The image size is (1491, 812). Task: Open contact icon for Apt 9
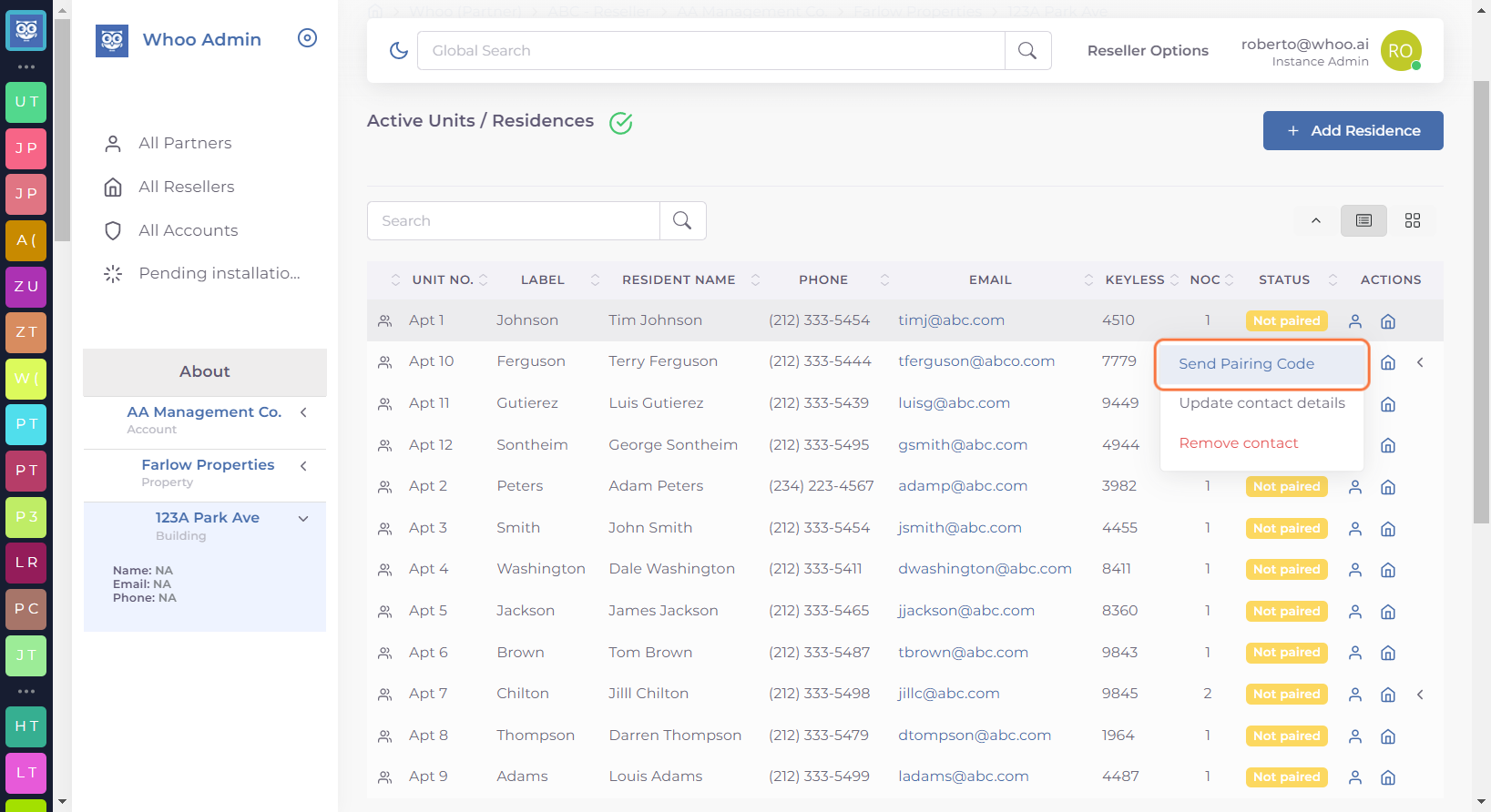(1355, 777)
